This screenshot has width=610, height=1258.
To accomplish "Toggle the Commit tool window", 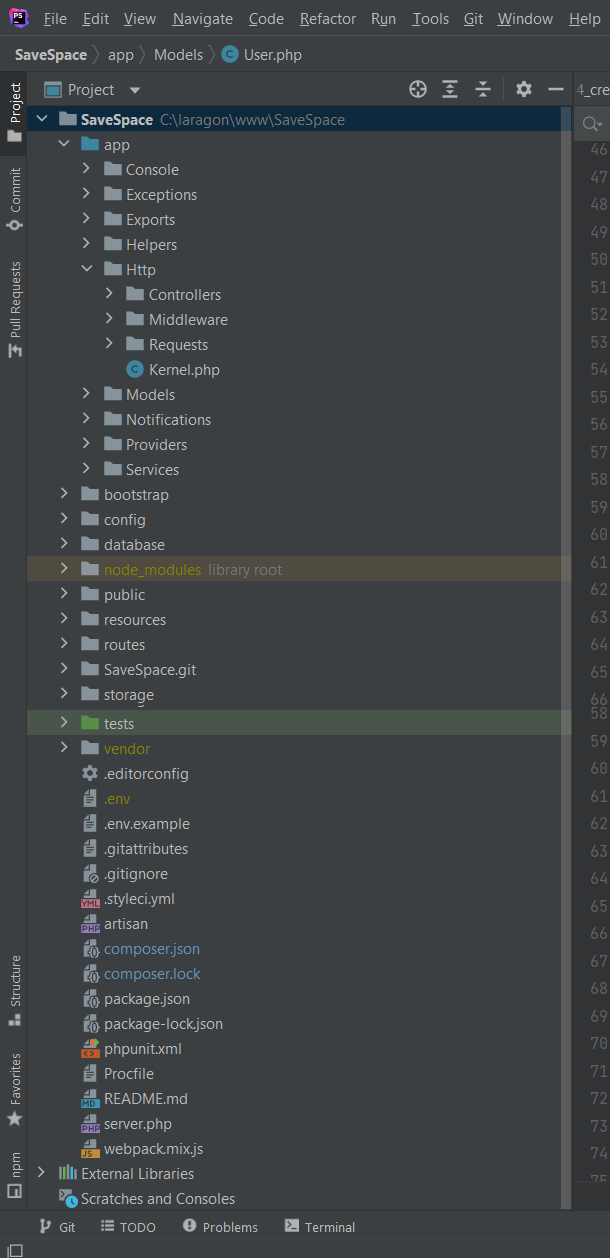I will 14,199.
